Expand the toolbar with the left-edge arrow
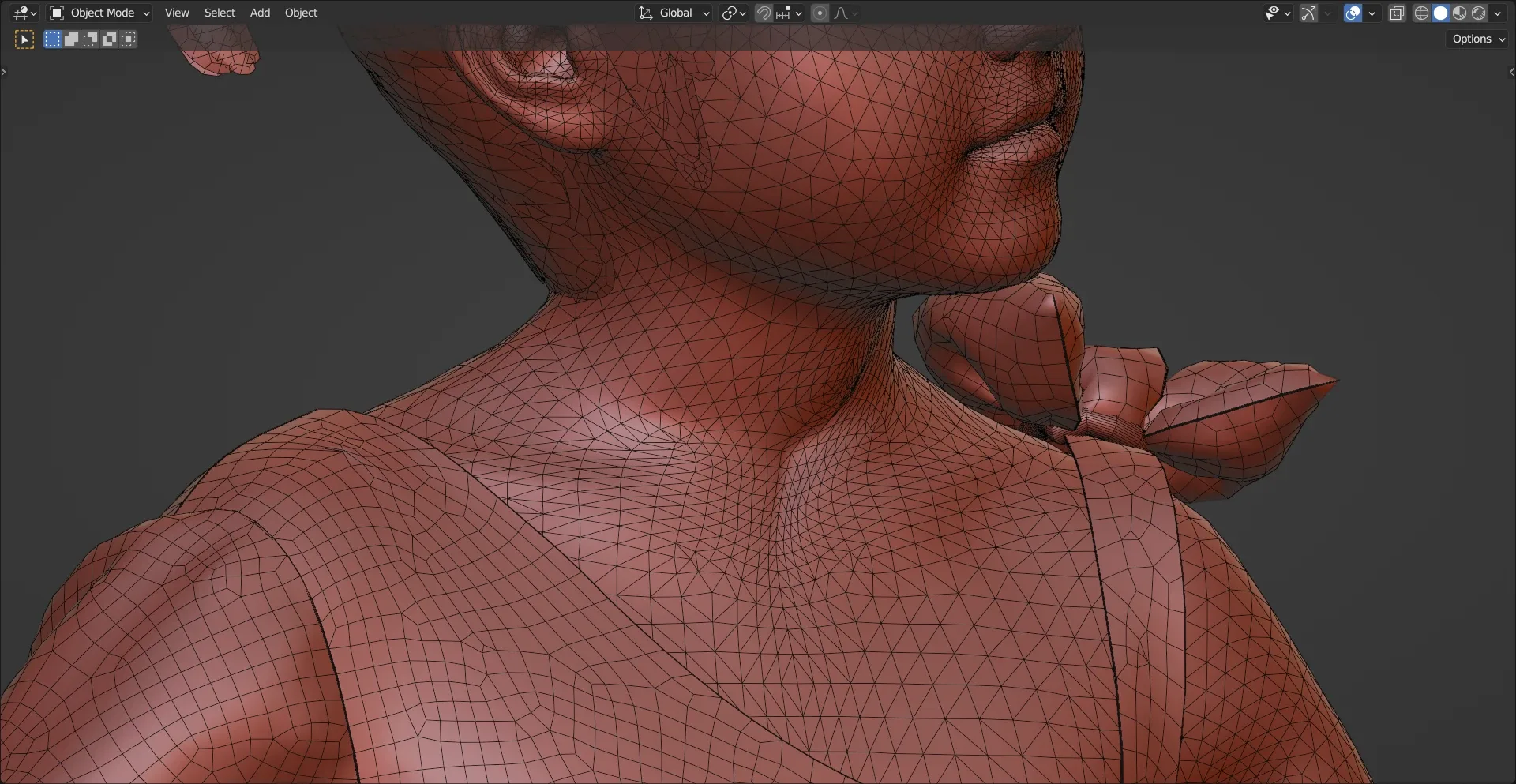Viewport: 1516px width, 784px height. tap(4, 72)
